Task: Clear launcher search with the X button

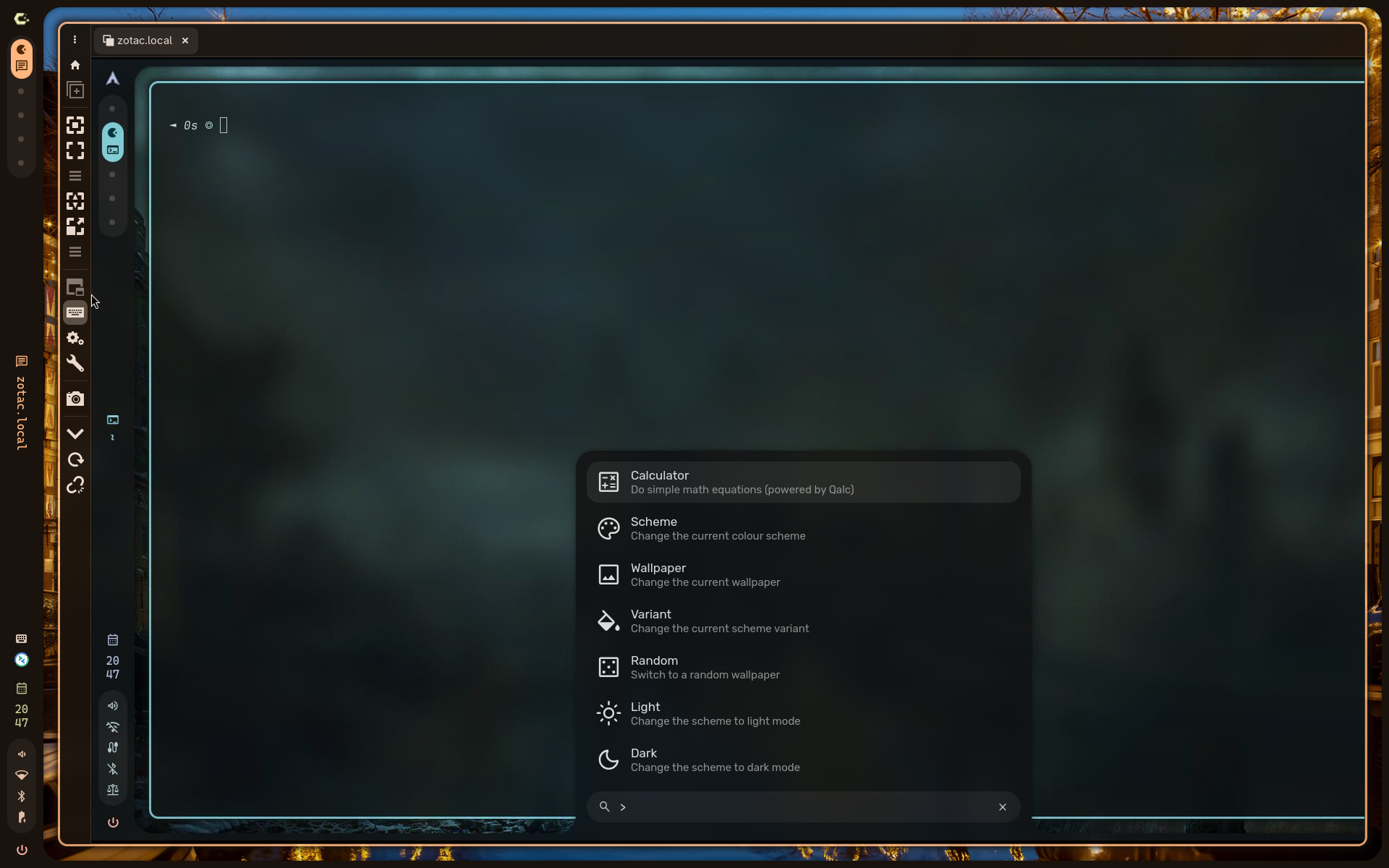Action: 1002,807
